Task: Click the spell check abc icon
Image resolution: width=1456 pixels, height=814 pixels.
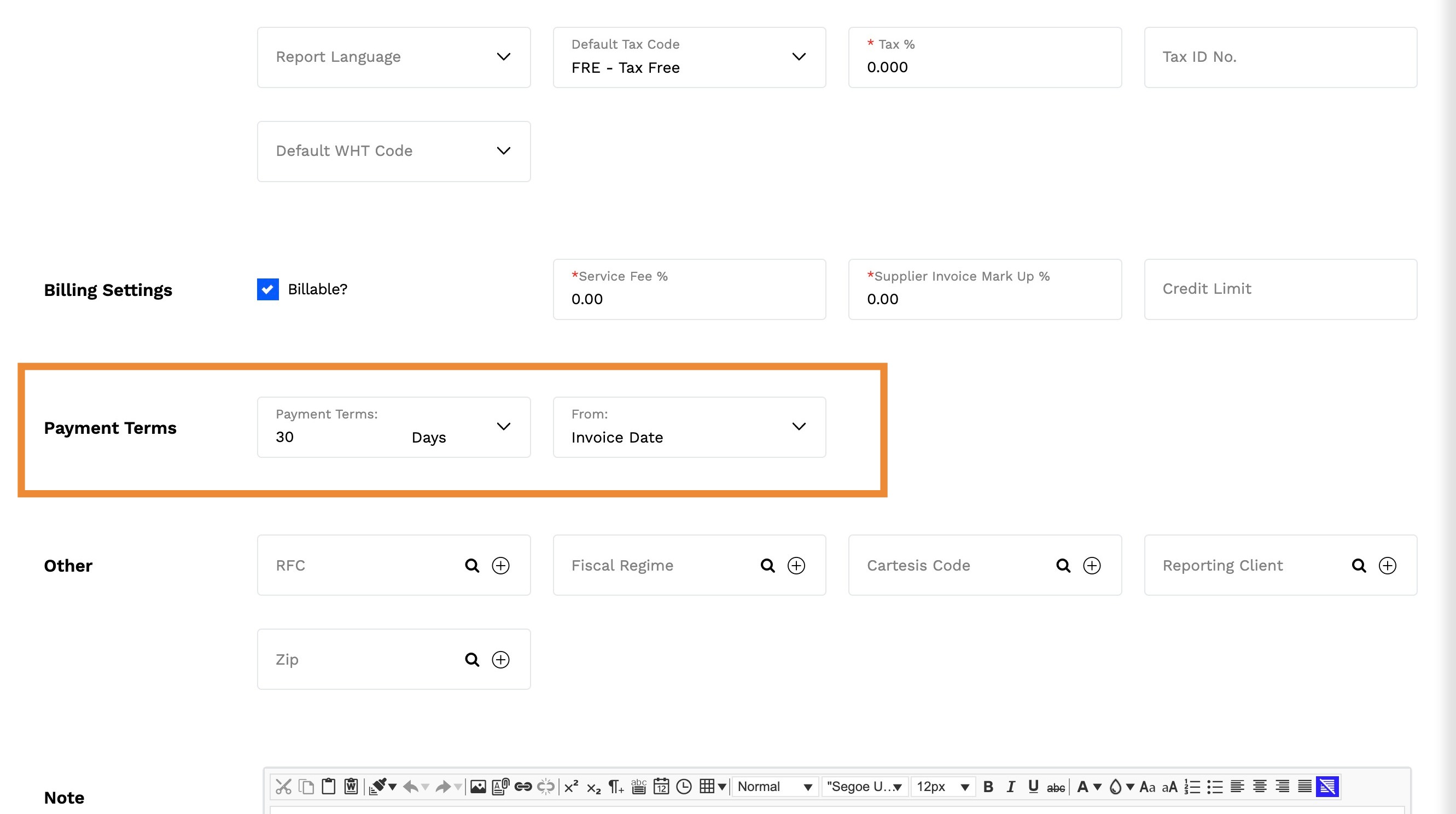Action: tap(639, 786)
